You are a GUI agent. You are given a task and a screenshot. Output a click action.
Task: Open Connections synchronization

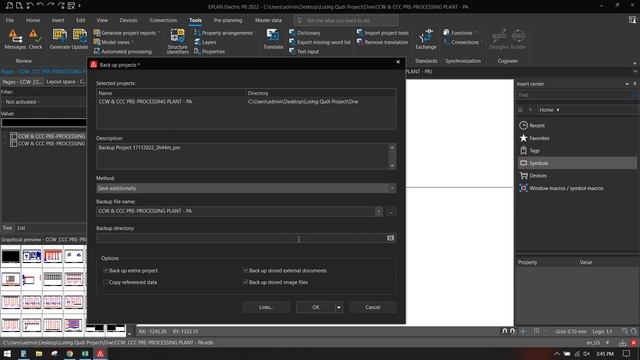click(x=462, y=42)
